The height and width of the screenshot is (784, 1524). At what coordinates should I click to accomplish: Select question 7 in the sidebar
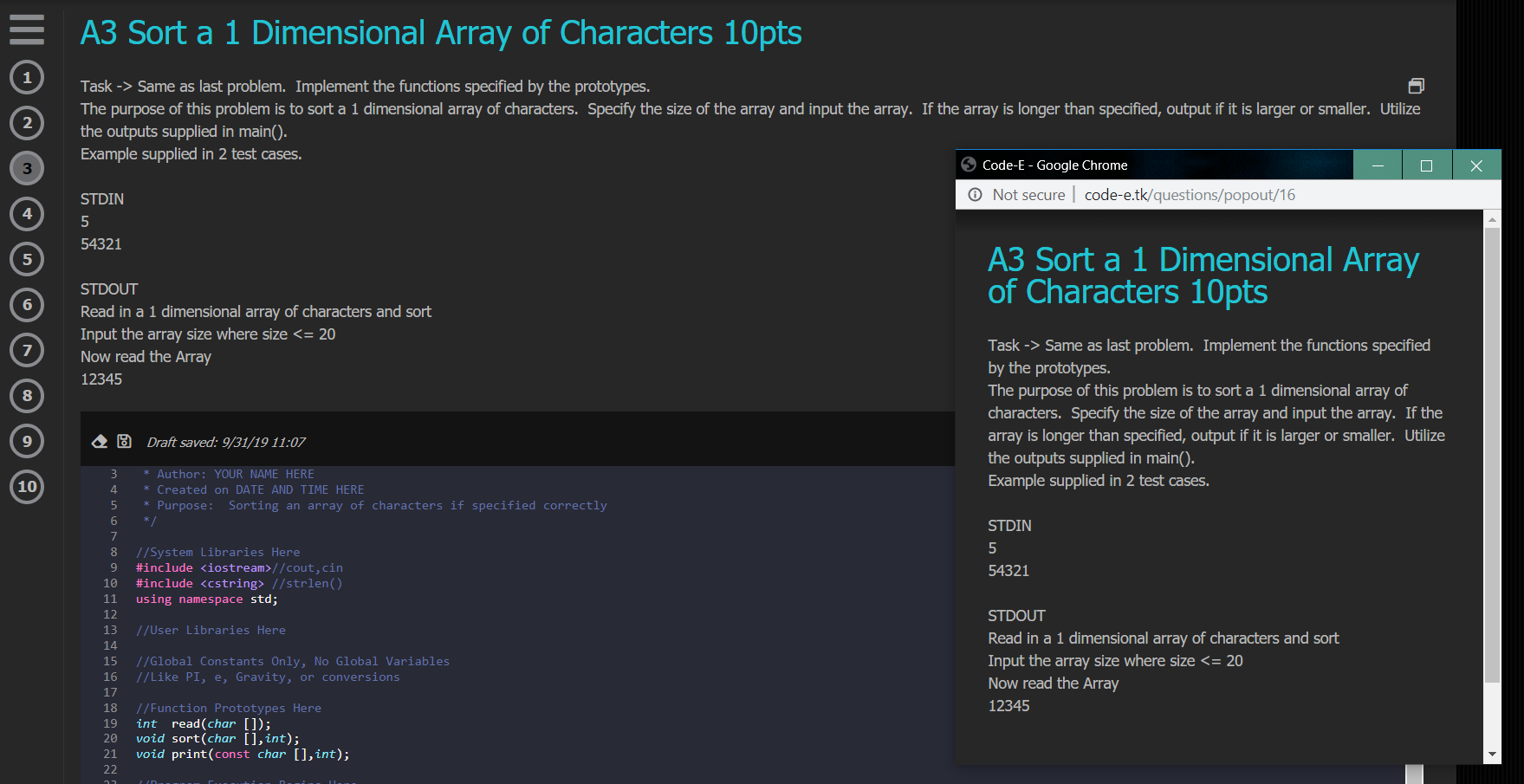(x=26, y=350)
